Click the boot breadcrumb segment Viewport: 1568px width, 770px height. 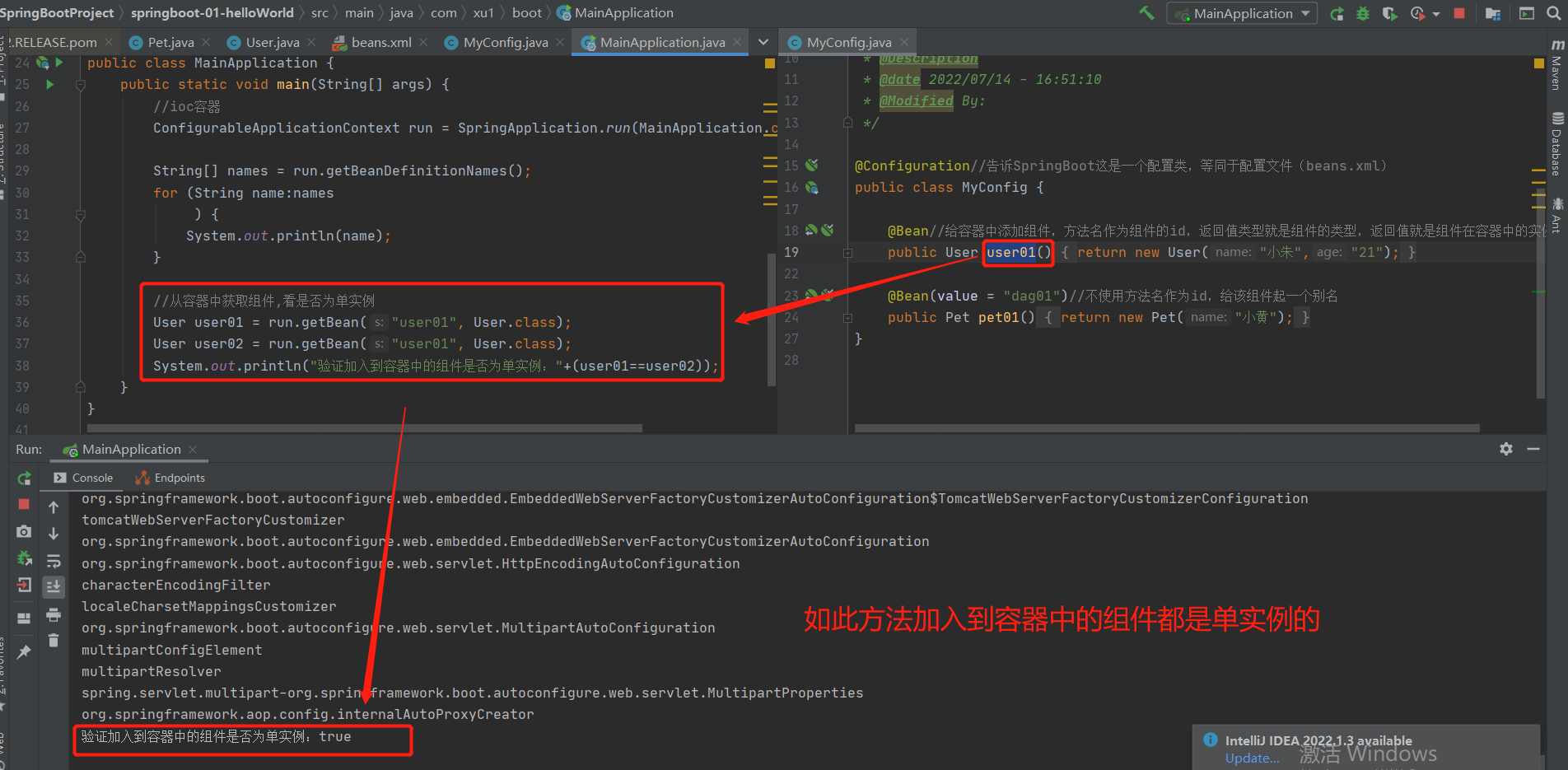coord(527,12)
